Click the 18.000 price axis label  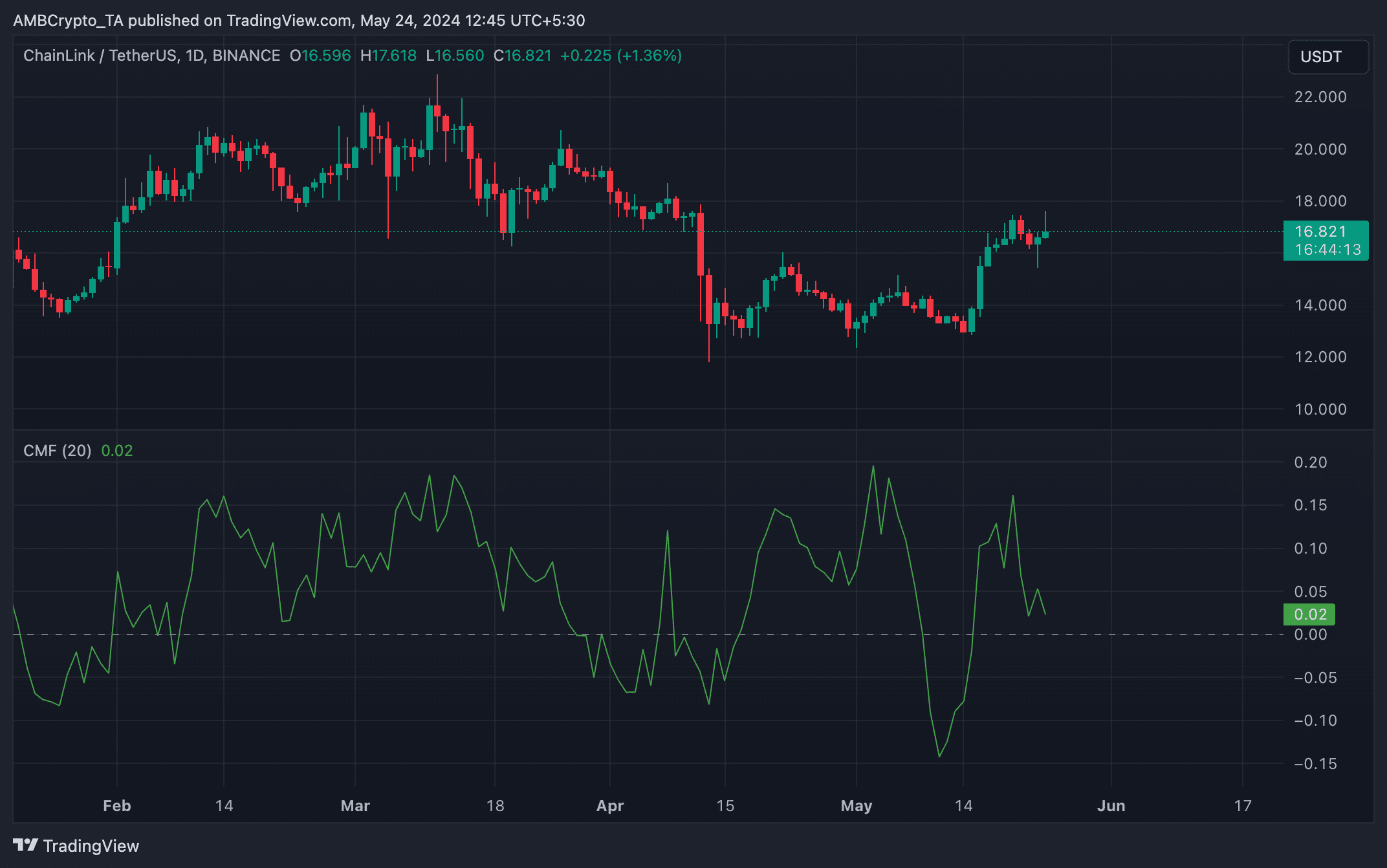pyautogui.click(x=1320, y=201)
